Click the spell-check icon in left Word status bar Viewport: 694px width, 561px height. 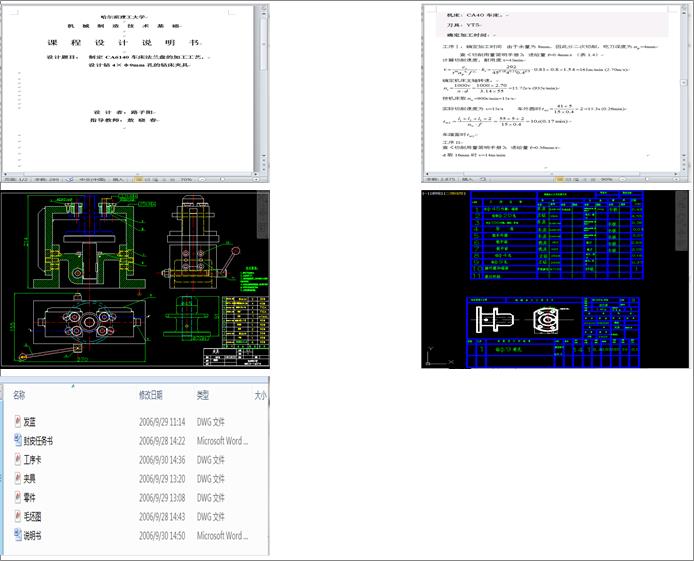pos(69,180)
